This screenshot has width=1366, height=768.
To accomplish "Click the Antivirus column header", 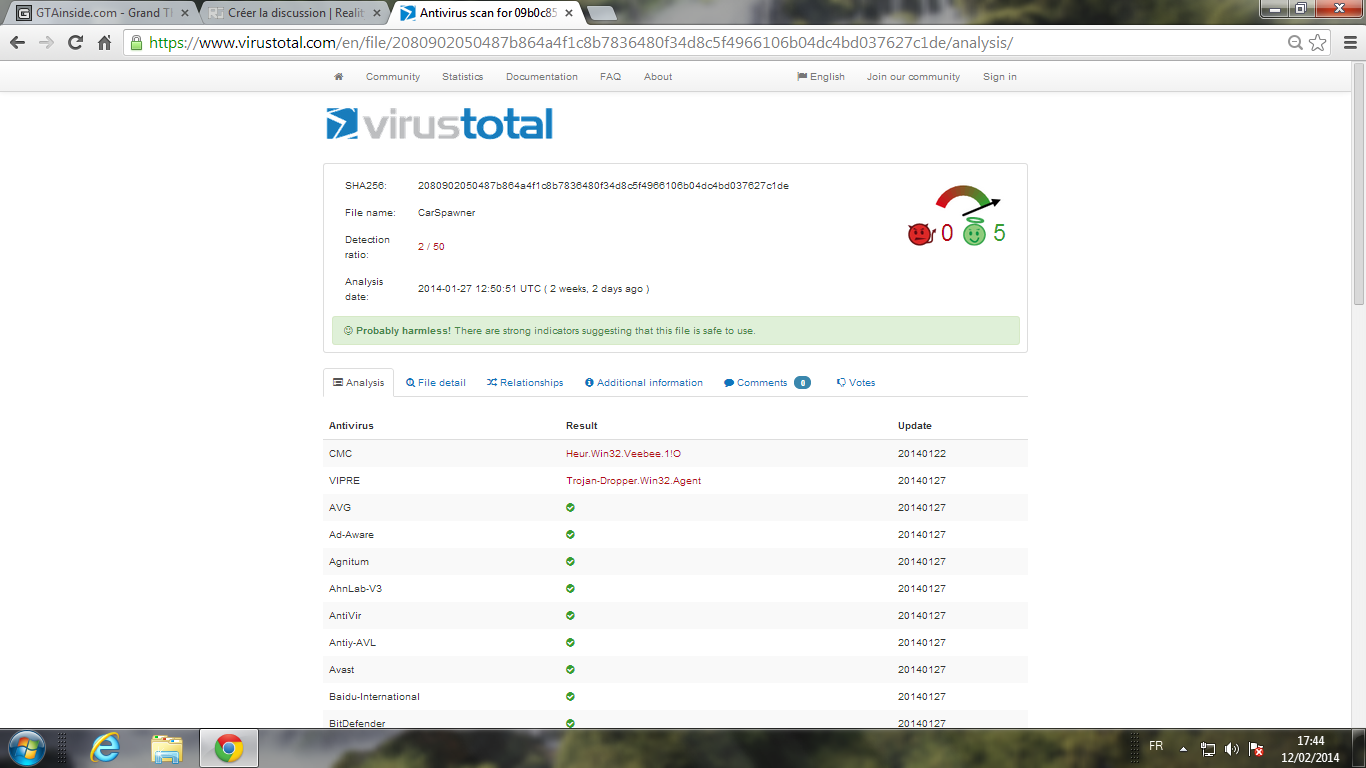I will [351, 426].
